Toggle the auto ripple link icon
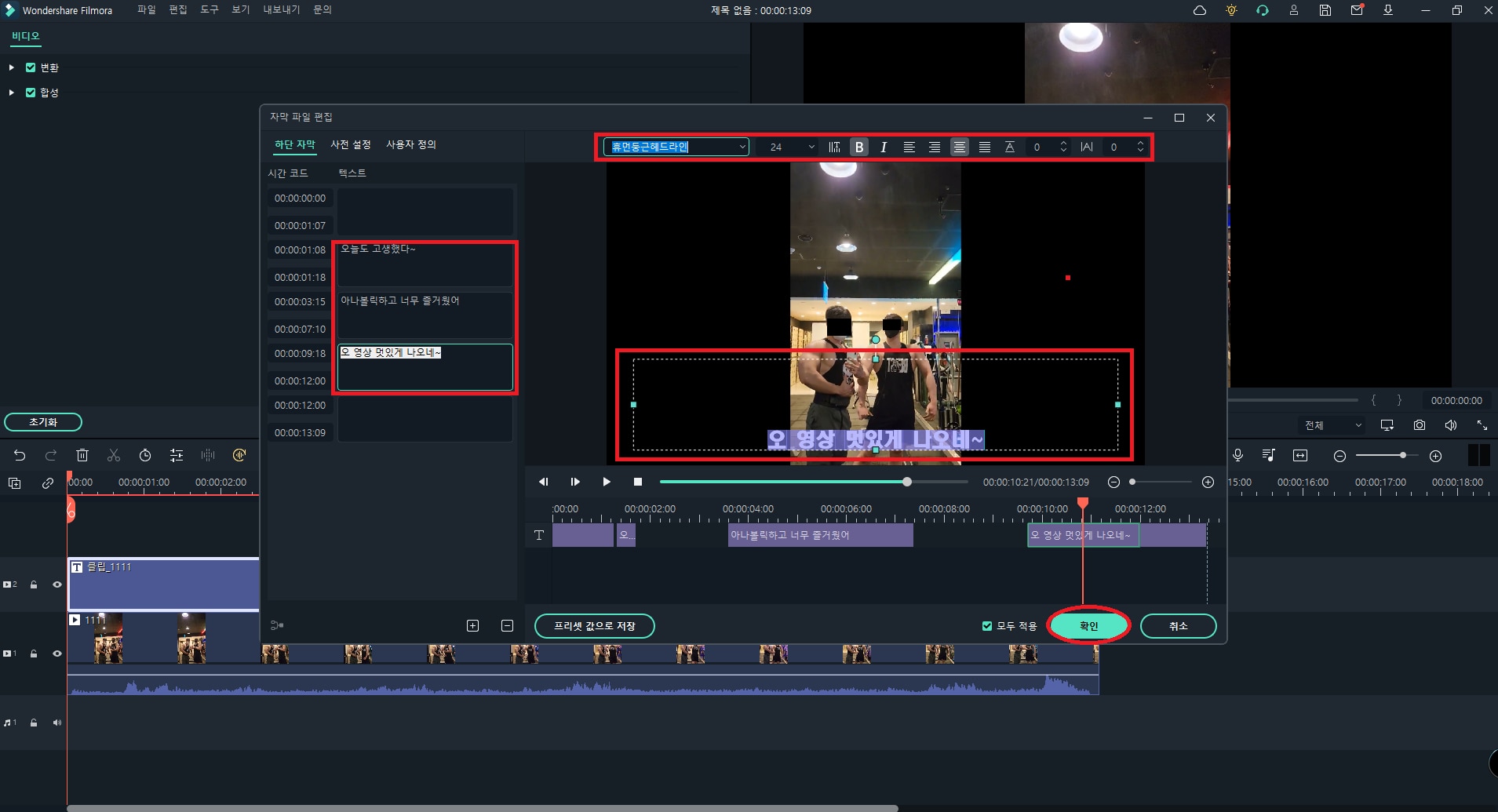Image resolution: width=1498 pixels, height=812 pixels. [48, 483]
